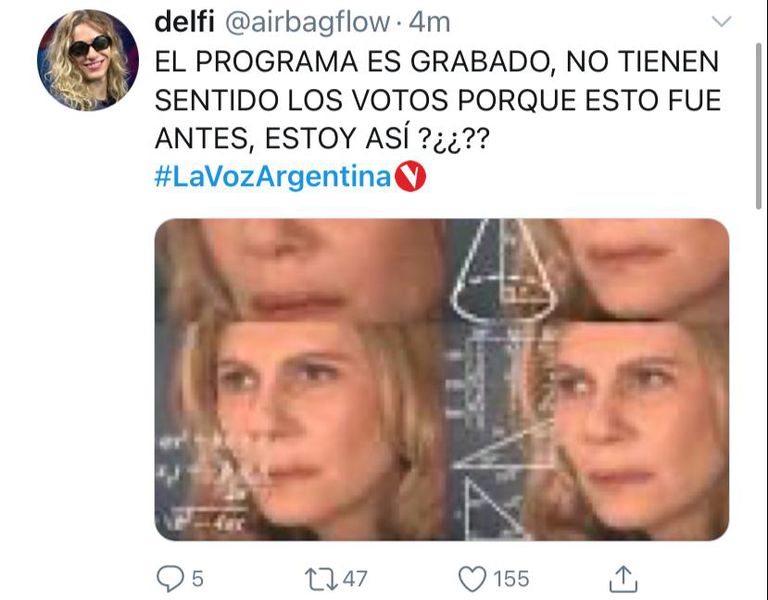
Task: Click the cone geometry diagram in meme
Action: coord(502,269)
